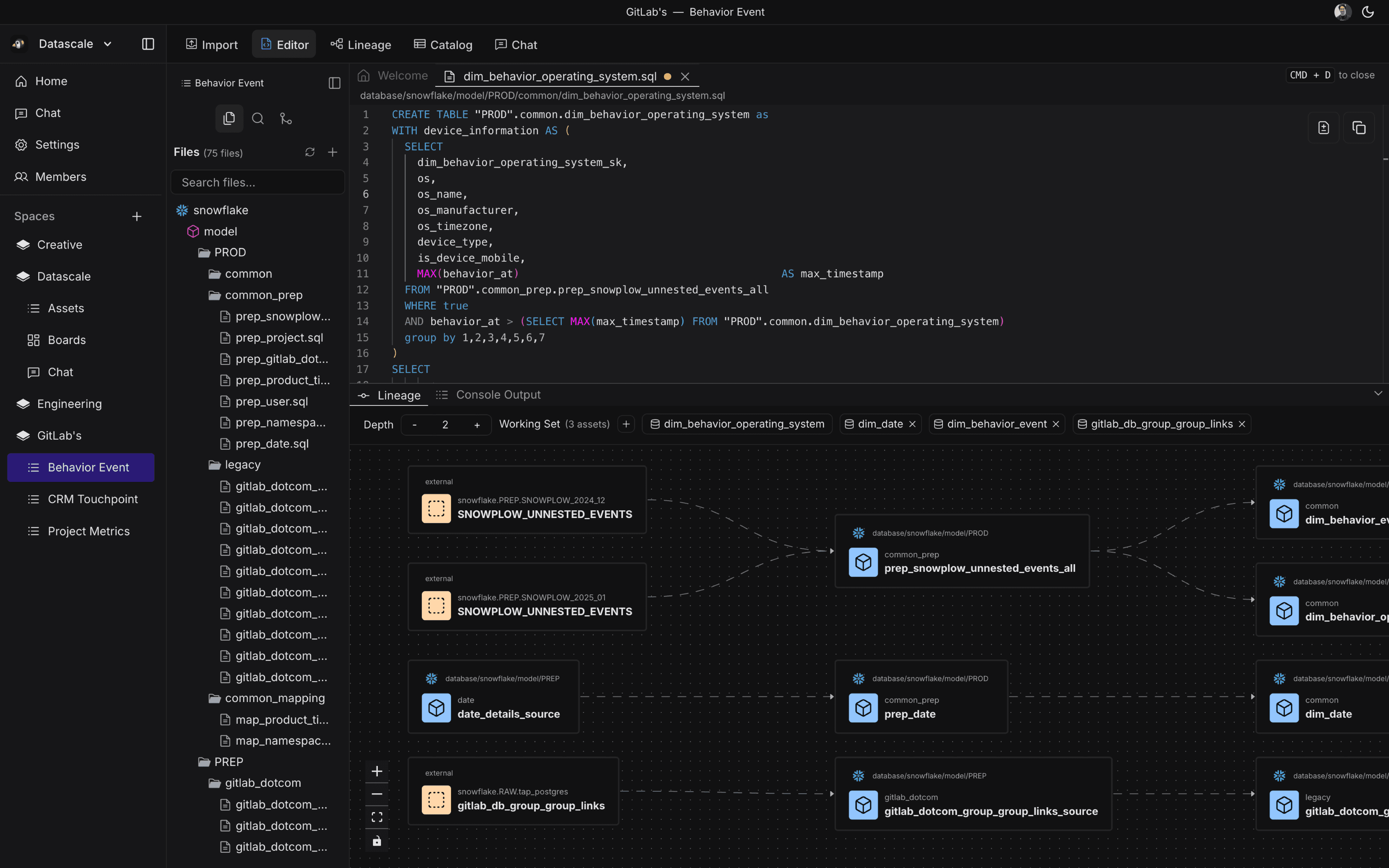Viewport: 1389px width, 868px height.
Task: Increase lineage depth with plus
Action: tap(476, 425)
